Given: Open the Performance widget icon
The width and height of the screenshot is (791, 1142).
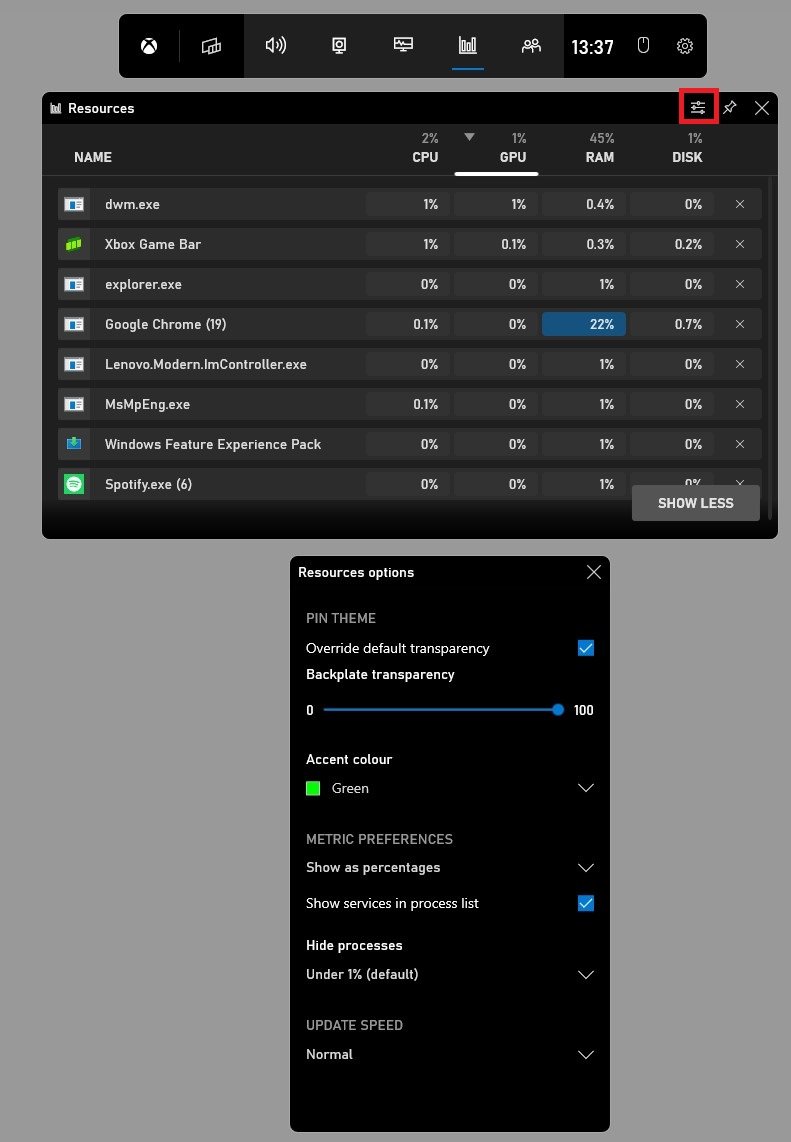Looking at the screenshot, I should [403, 46].
